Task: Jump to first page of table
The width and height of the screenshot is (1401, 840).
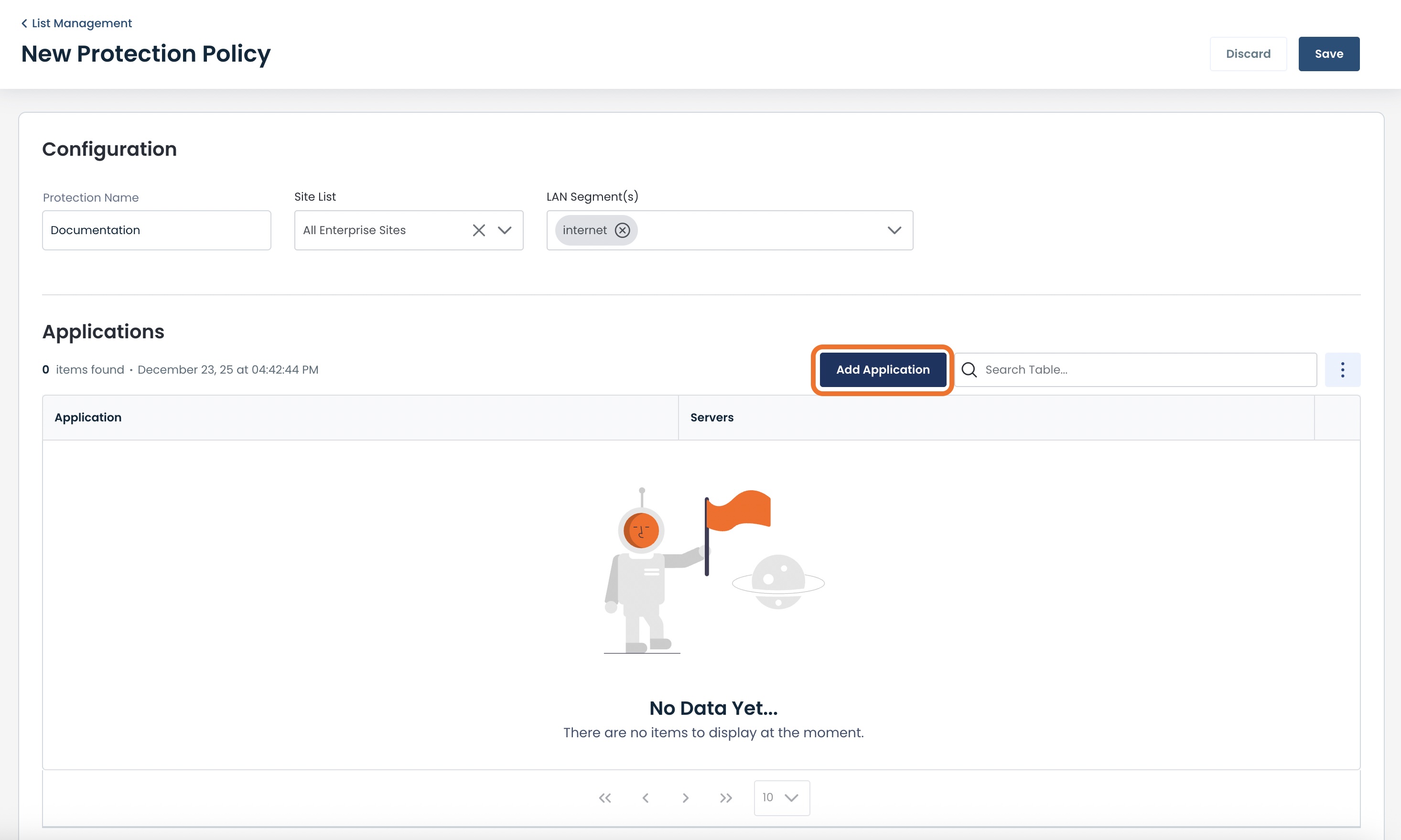Action: [x=604, y=798]
